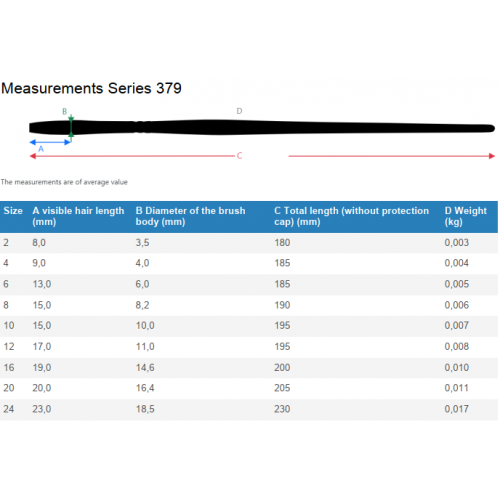Click the D Weight (kg) header
Image resolution: width=500 pixels, height=500 pixels.
(465, 216)
